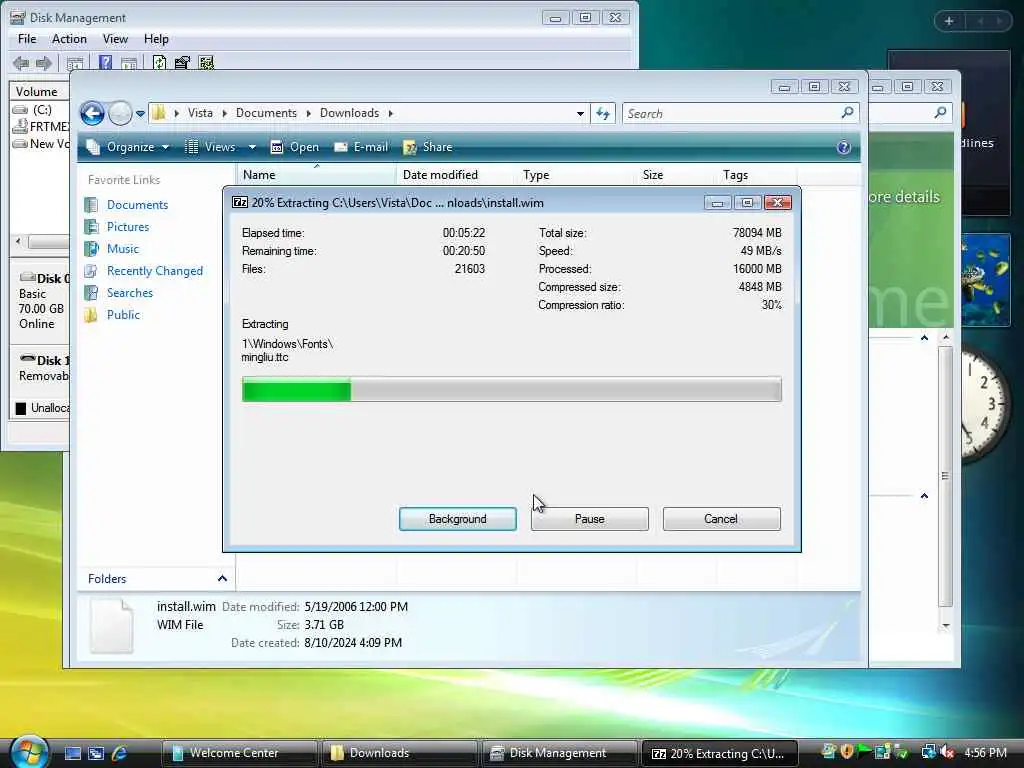Click E-mail in Explorer toolbar
Viewport: 1024px width, 768px height.
361,147
